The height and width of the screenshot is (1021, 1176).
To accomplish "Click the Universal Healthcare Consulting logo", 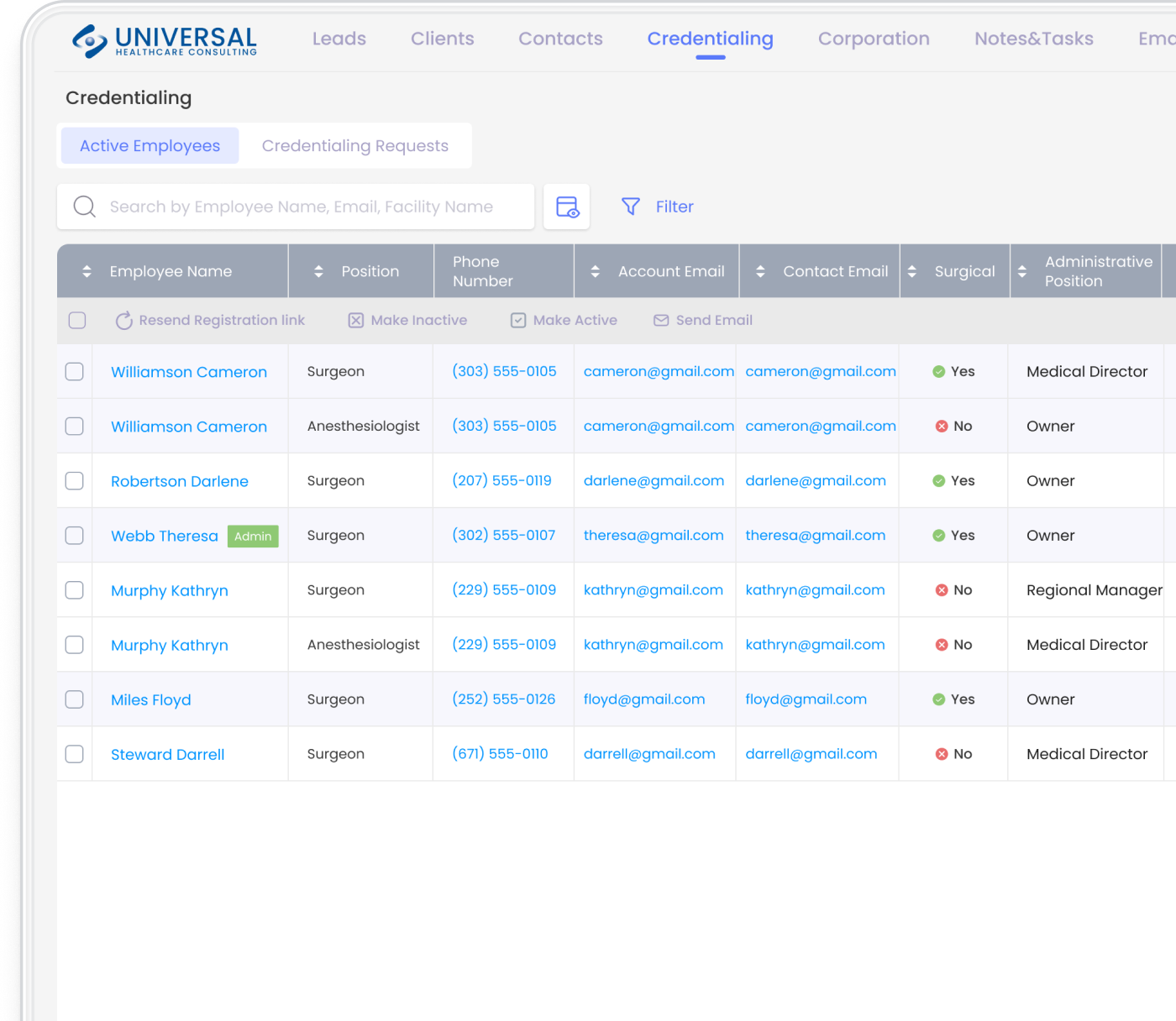I will point(165,40).
